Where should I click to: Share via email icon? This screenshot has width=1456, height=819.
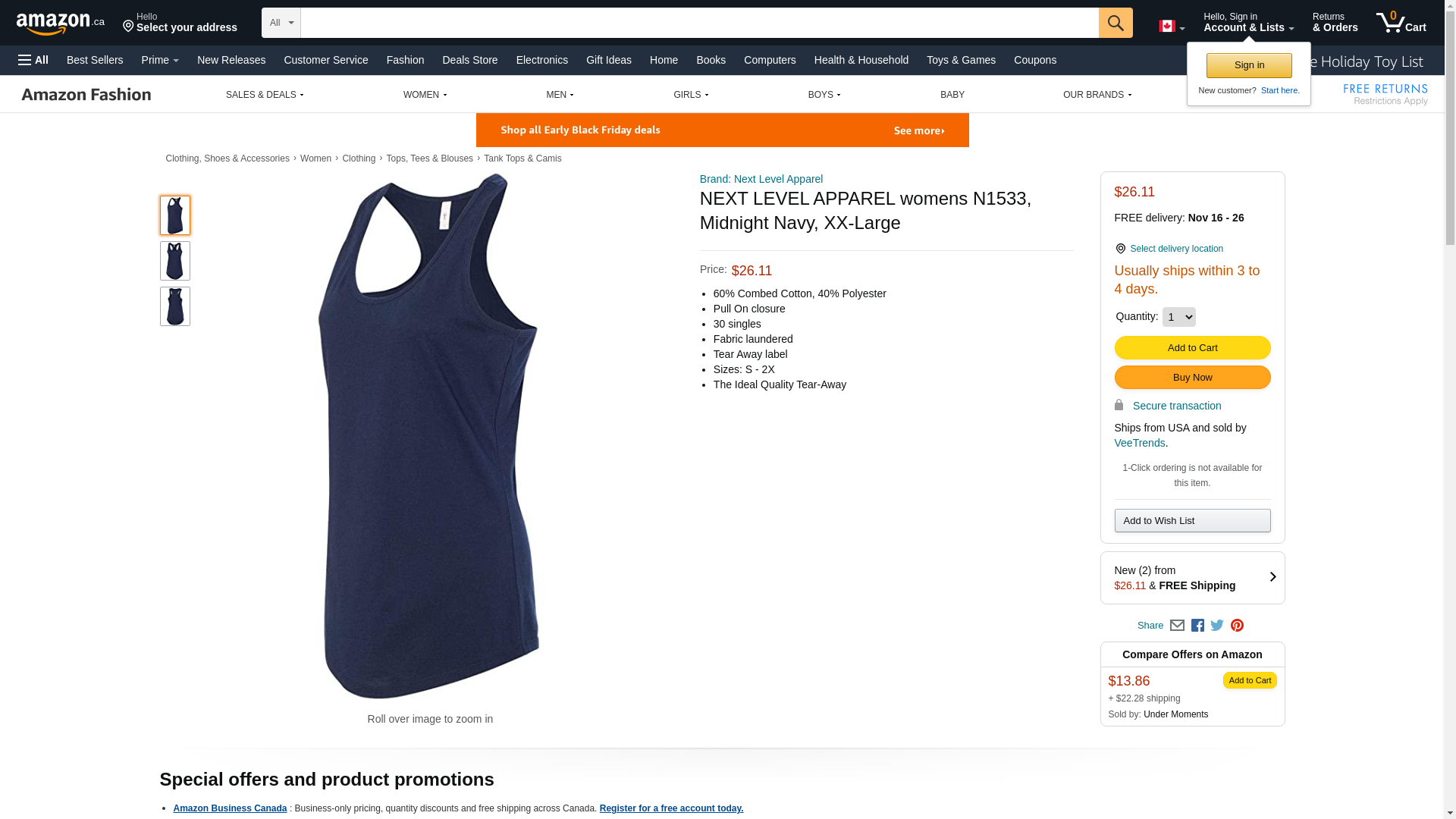click(1177, 626)
